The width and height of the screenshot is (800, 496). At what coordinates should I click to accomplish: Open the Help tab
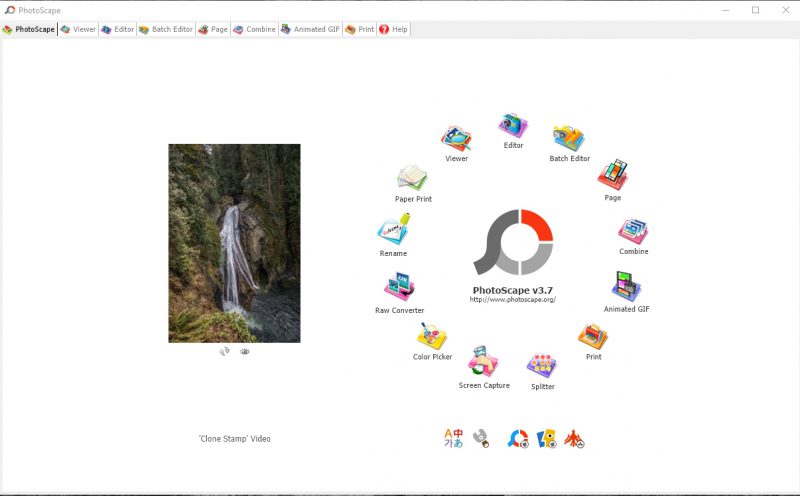pyautogui.click(x=393, y=29)
